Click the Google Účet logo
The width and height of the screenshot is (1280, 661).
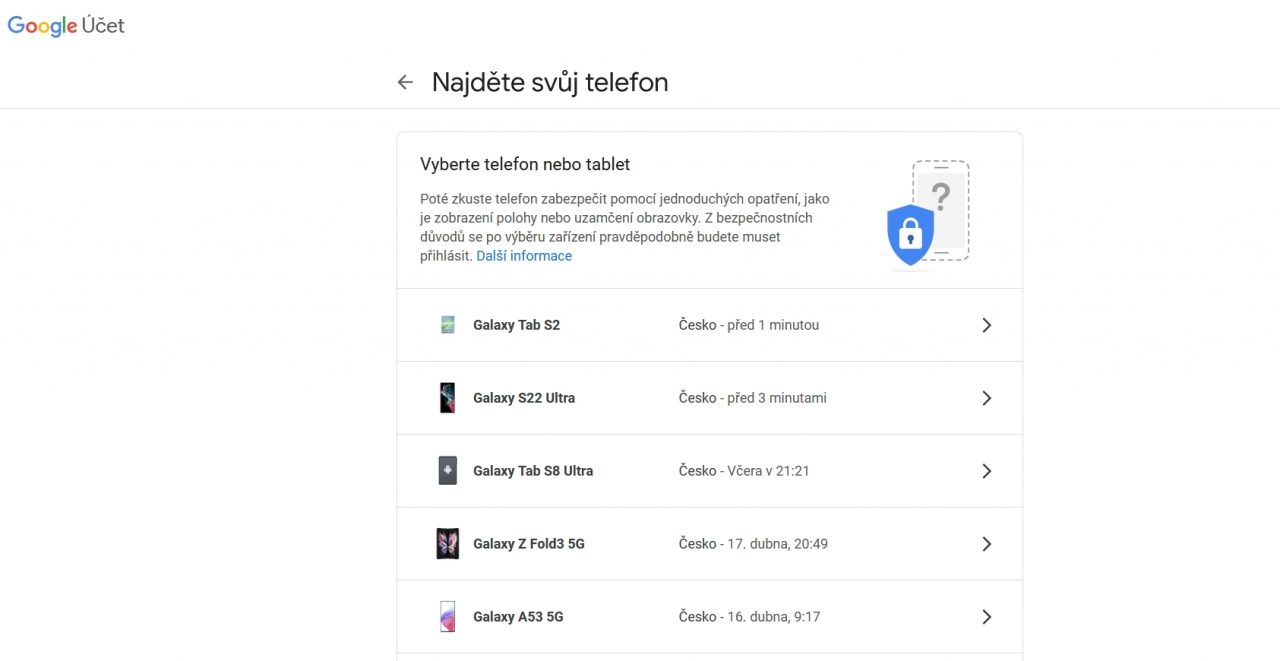(x=66, y=26)
